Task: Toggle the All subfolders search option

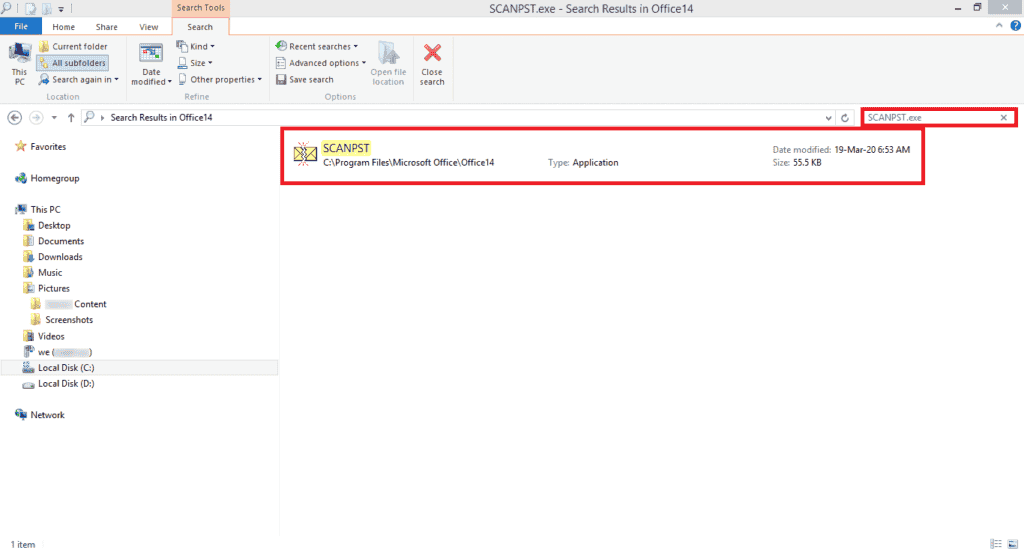Action: tap(73, 63)
